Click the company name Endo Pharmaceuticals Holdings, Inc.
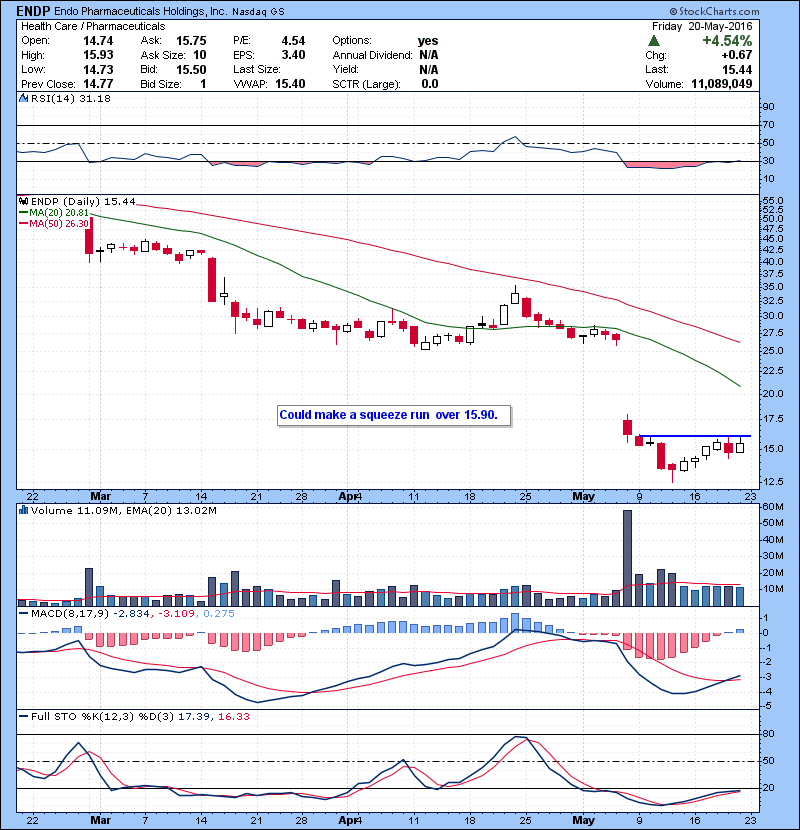Viewport: 800px width, 830px height. [x=140, y=12]
